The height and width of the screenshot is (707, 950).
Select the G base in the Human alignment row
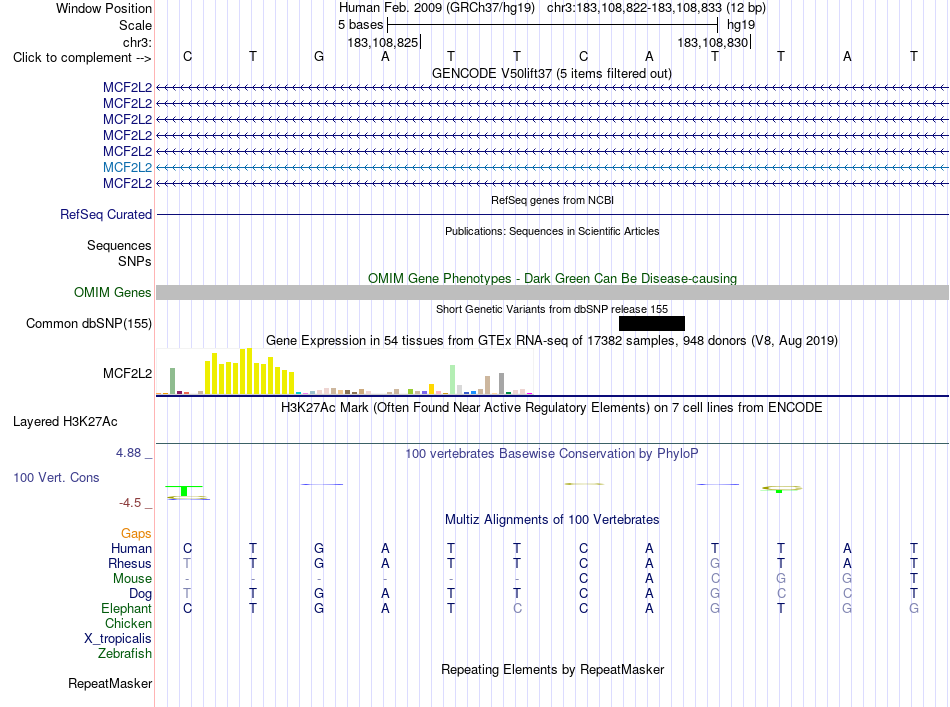(319, 548)
